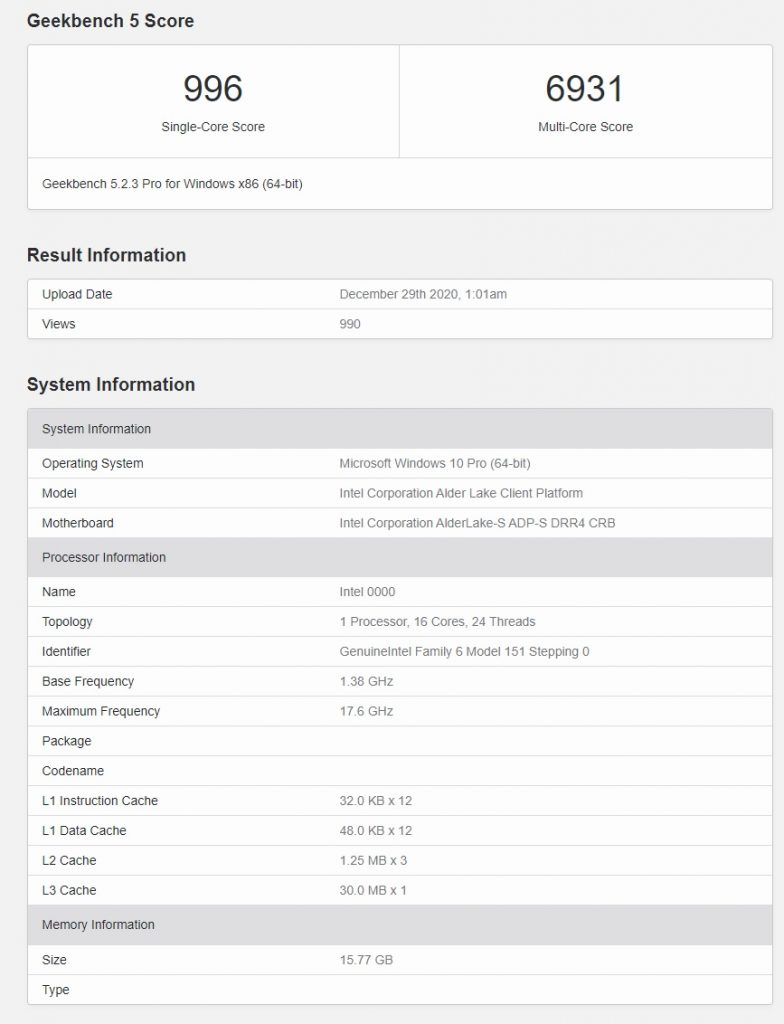Click the date 'December 29th 2020, 1:01am'
Screen dimensions: 784x1024
coord(423,294)
